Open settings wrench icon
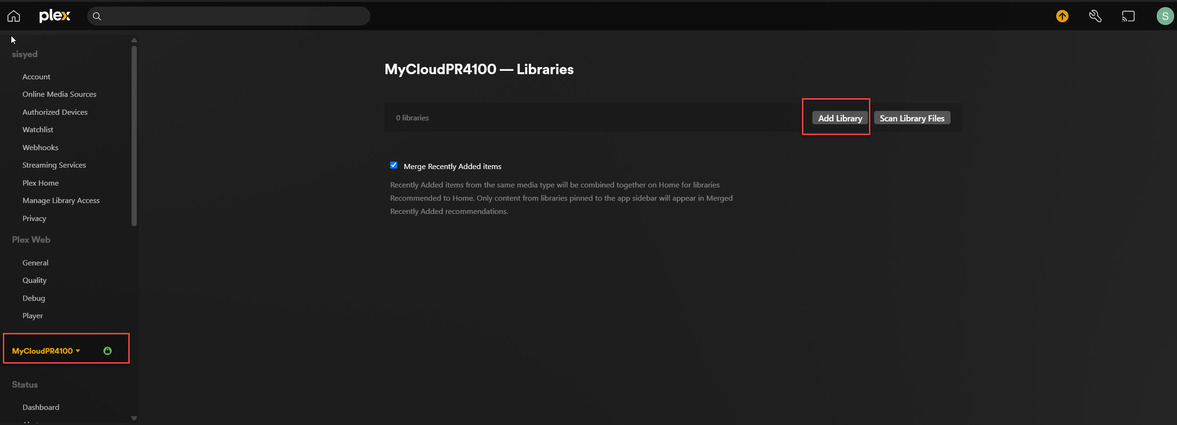 pos(1095,16)
